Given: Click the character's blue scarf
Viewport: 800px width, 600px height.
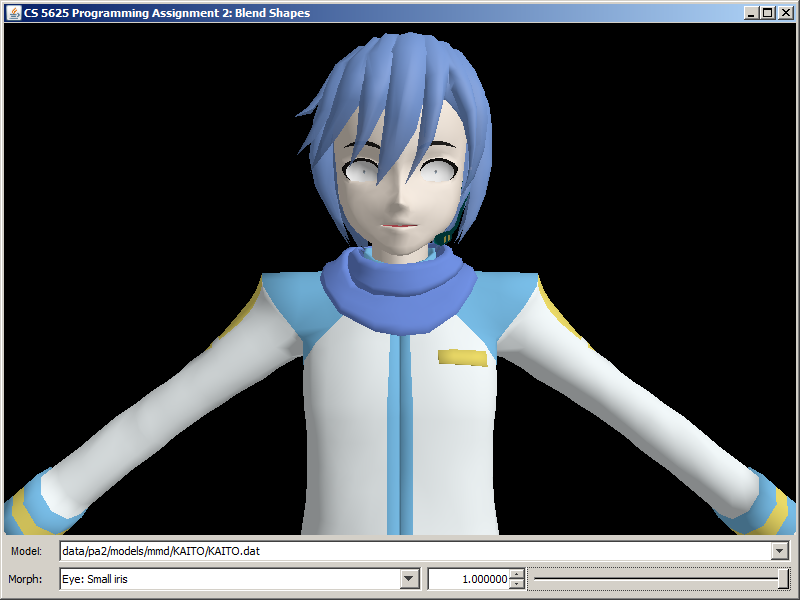Looking at the screenshot, I should tap(400, 290).
